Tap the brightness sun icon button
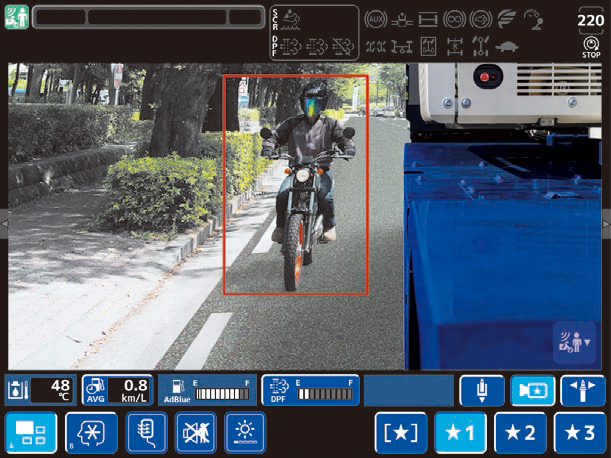The height and width of the screenshot is (458, 611). (245, 433)
